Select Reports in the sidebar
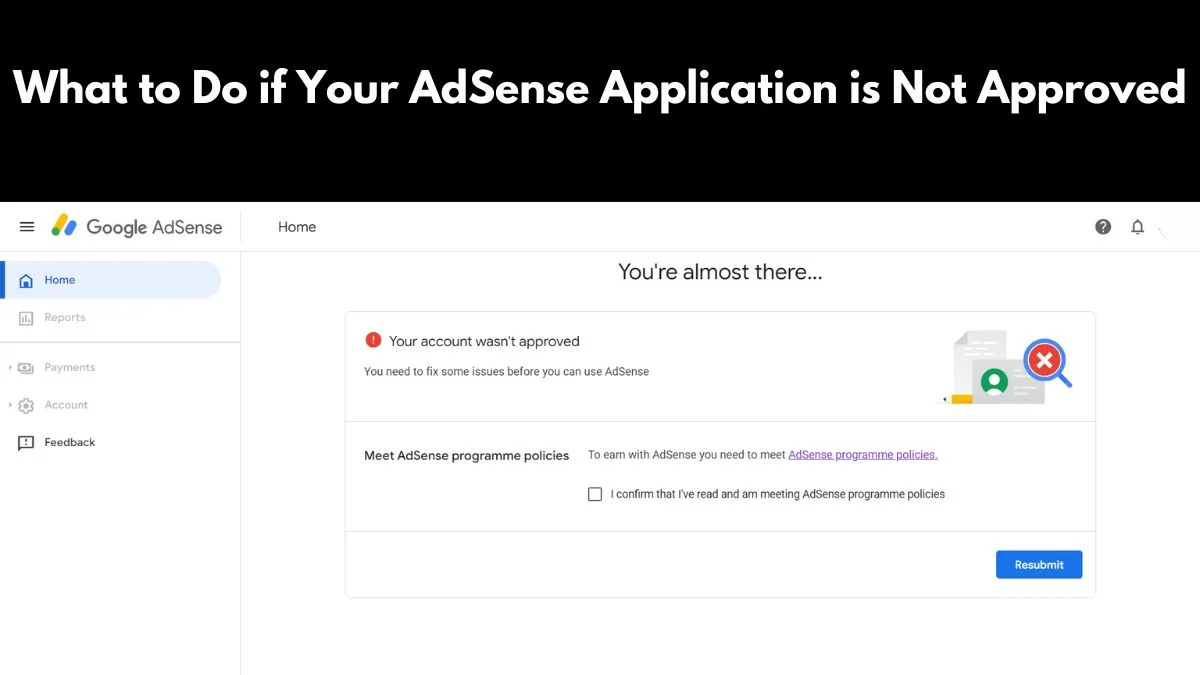This screenshot has width=1200, height=675. click(63, 317)
